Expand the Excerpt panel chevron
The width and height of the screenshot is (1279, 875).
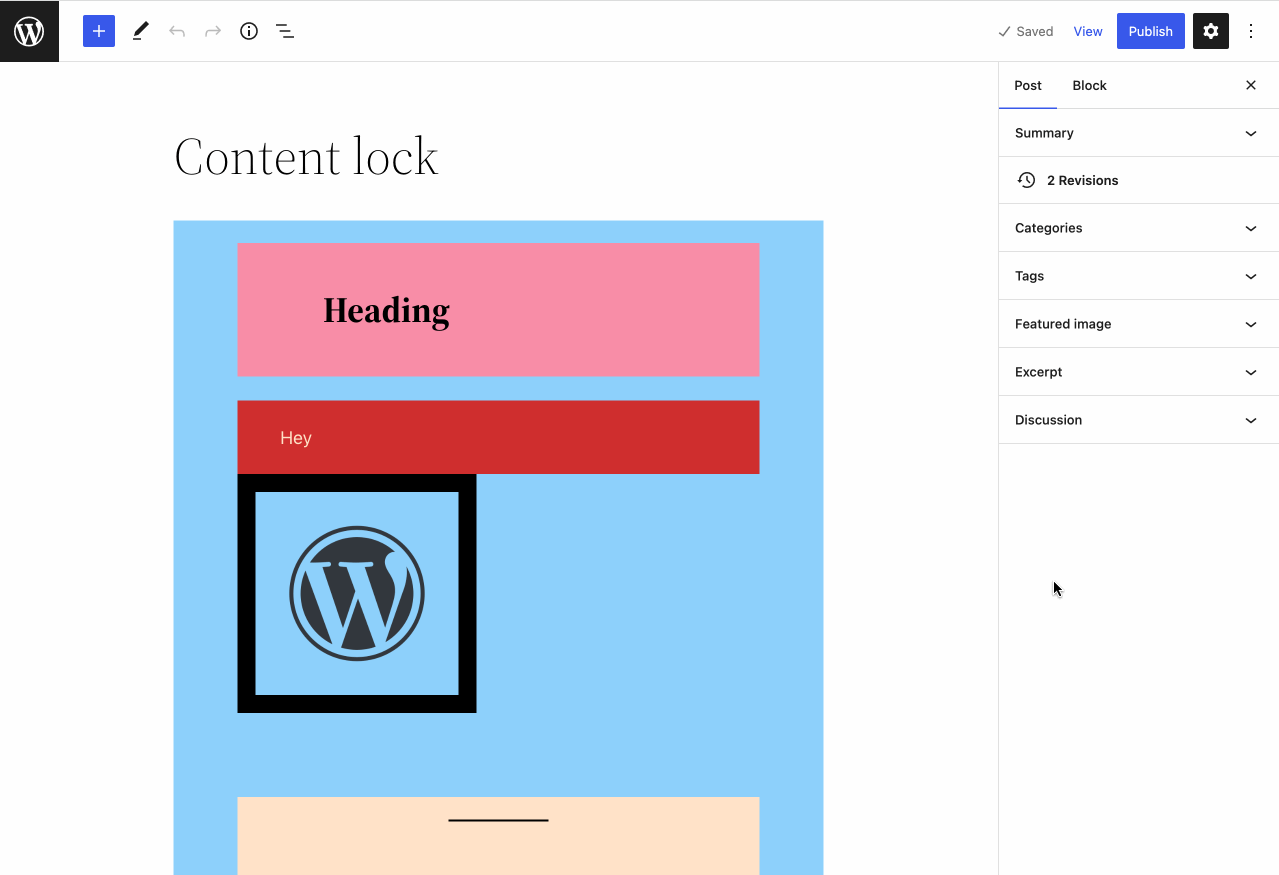(x=1251, y=372)
